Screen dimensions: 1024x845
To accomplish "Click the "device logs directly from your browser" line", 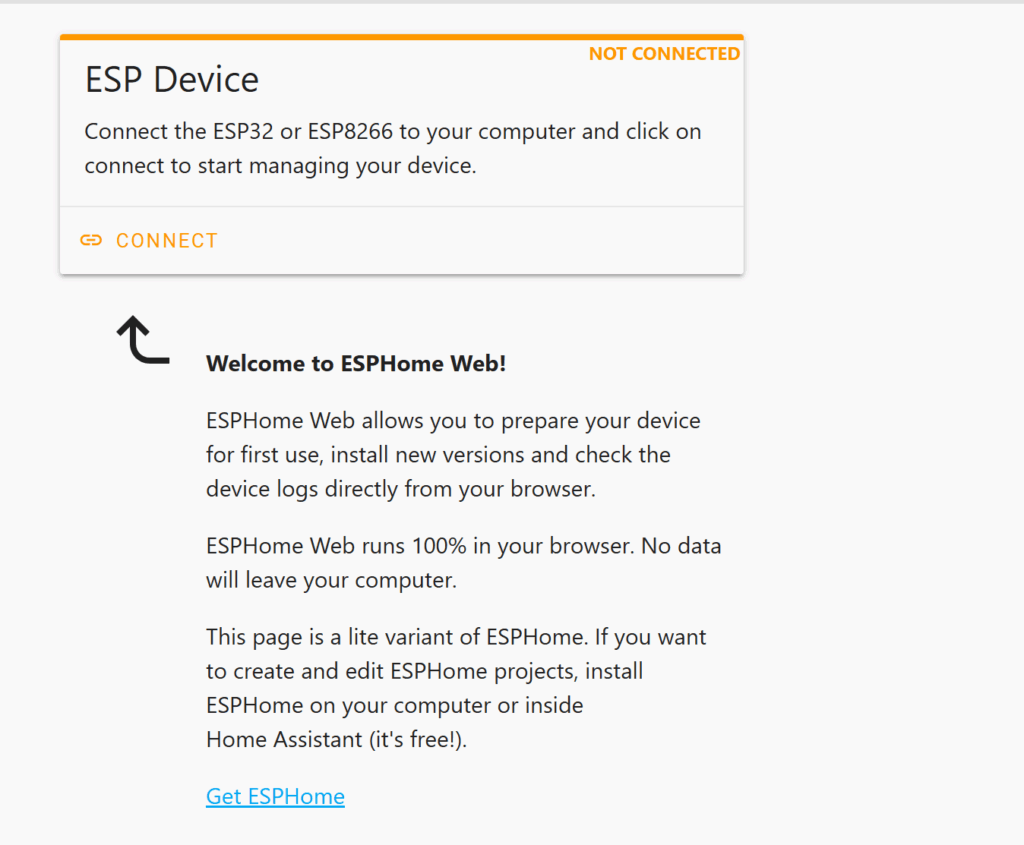I will 400,489.
